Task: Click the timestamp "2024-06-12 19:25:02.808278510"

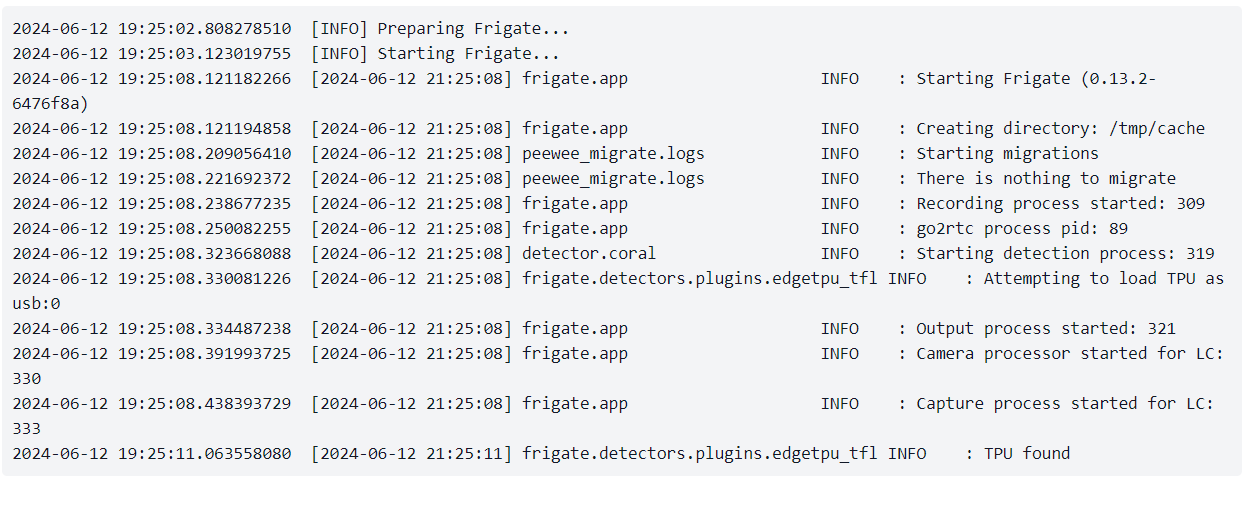Action: click(x=152, y=29)
